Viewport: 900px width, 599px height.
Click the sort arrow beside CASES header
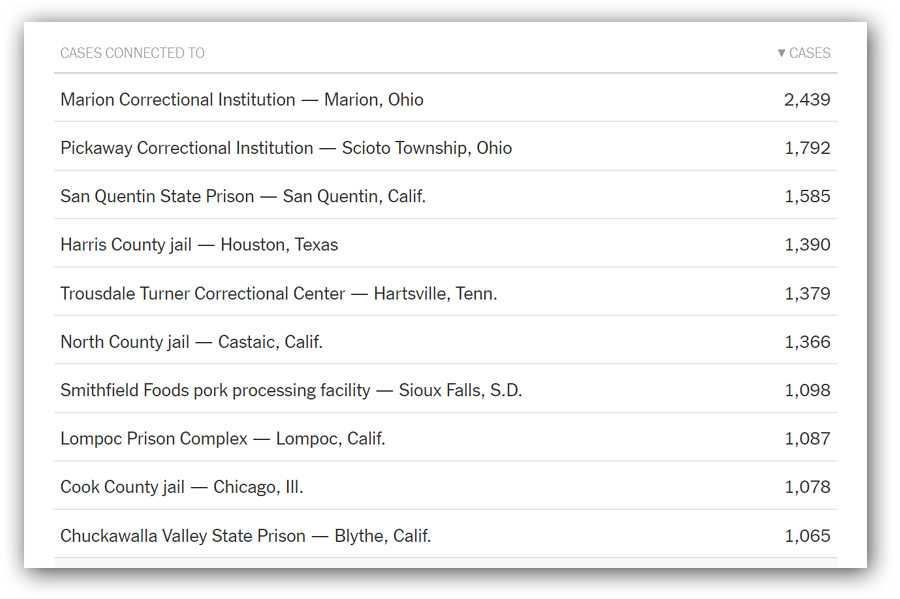click(x=781, y=53)
